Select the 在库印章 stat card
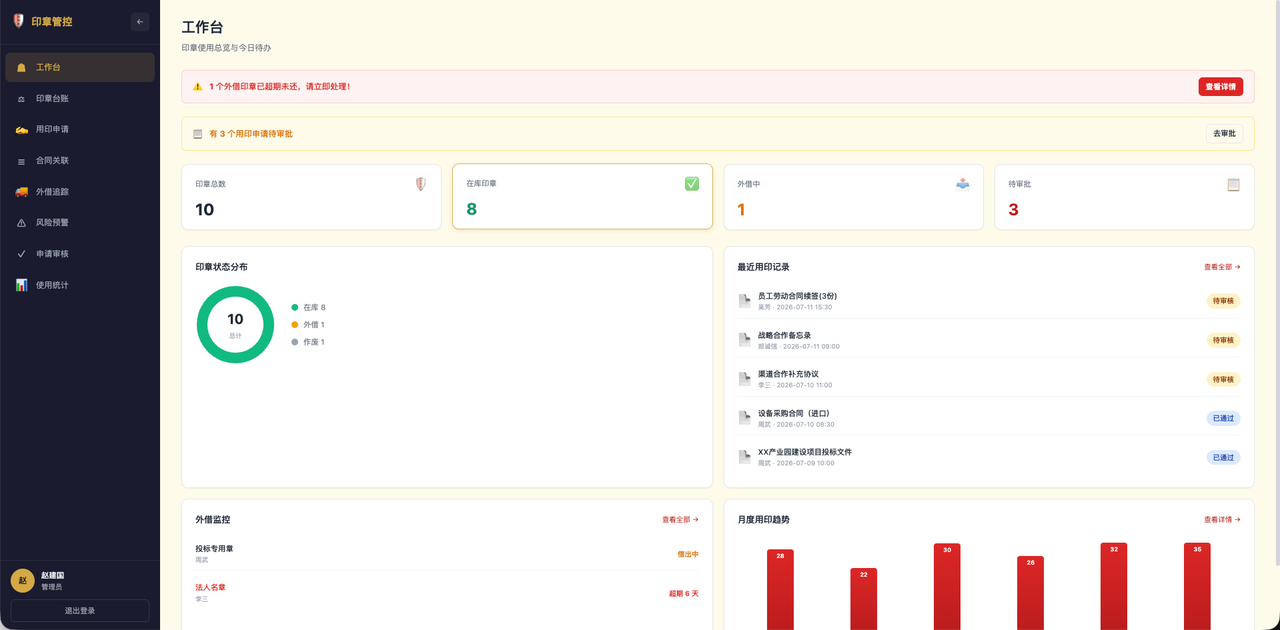Image resolution: width=1280 pixels, height=630 pixels. click(x=582, y=197)
